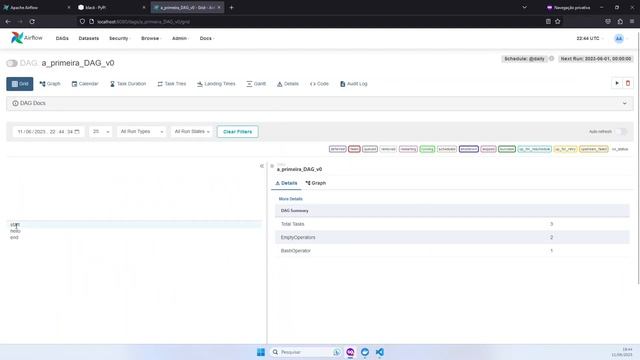Switch to the Grid view tab
Viewport: 640px width, 360px height.
coord(20,84)
